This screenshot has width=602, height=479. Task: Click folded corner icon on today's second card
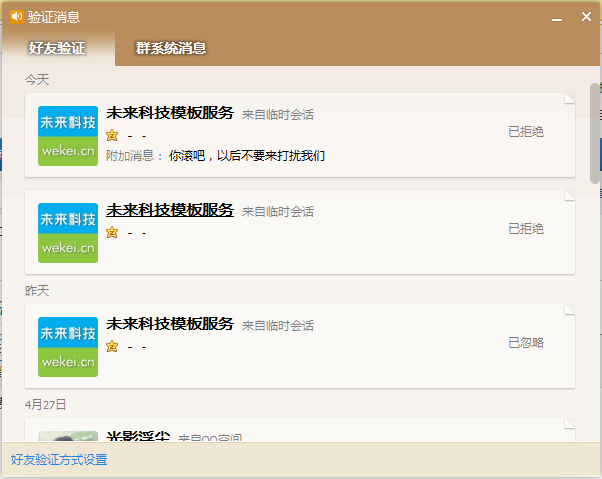coord(569,196)
